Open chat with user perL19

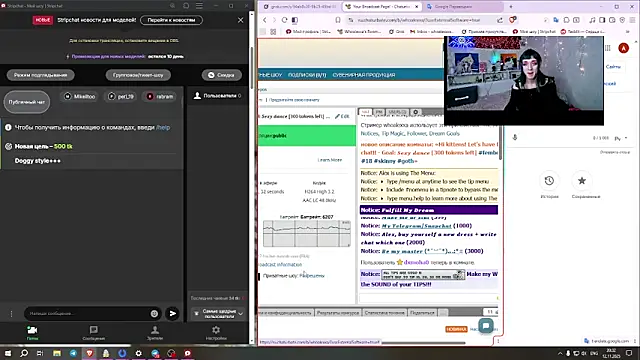click(121, 96)
